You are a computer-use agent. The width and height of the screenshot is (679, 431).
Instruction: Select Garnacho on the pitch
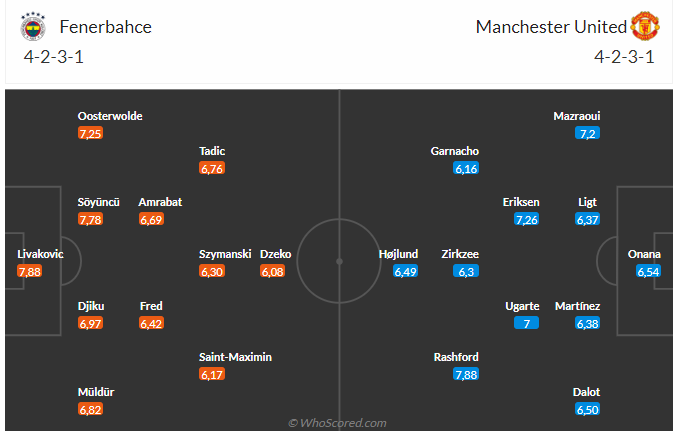point(454,151)
